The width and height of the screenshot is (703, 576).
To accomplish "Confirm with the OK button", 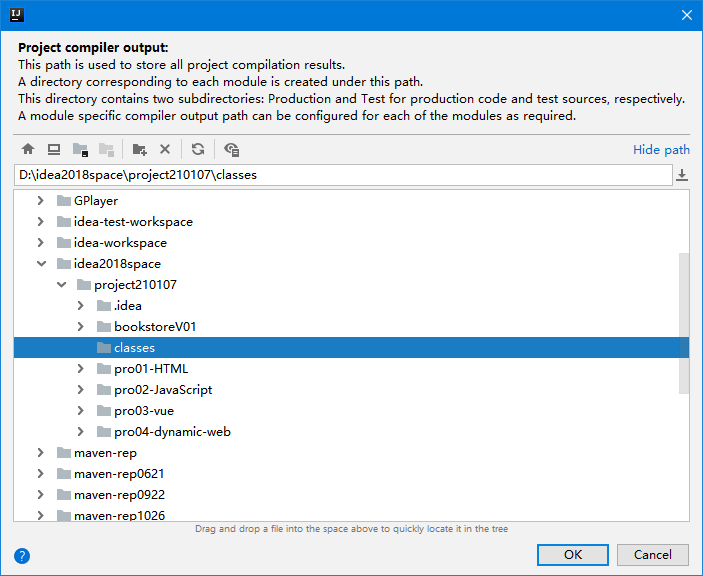I will click(573, 555).
